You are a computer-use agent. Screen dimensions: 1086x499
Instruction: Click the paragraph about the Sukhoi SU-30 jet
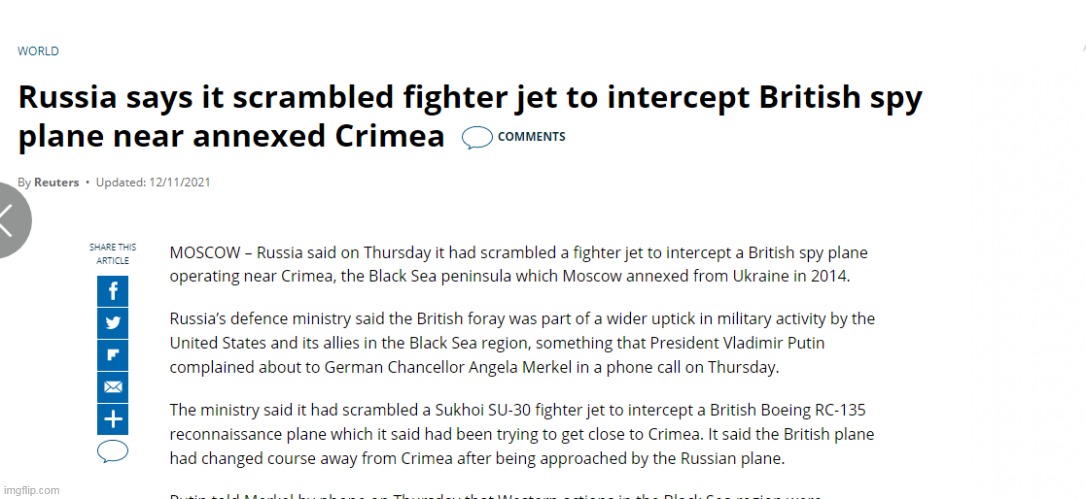(x=522, y=435)
